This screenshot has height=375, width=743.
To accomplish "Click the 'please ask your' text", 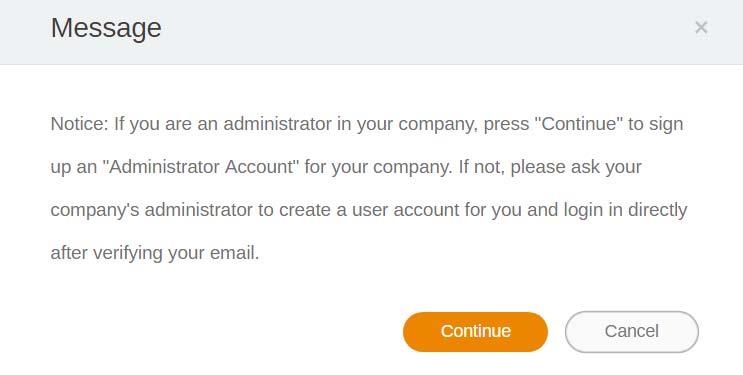I will [576, 167].
